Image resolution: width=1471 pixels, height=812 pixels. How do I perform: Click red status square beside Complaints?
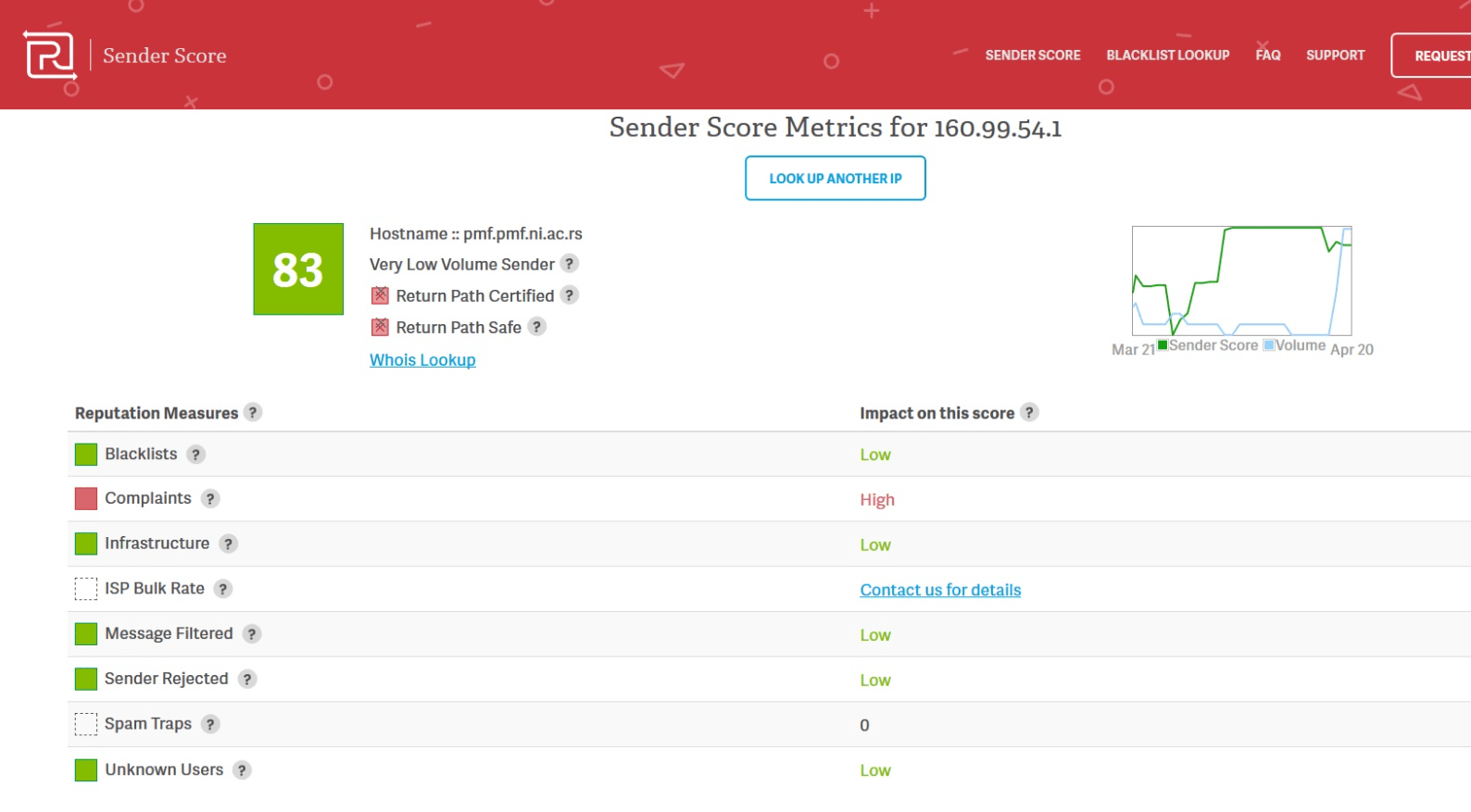pyautogui.click(x=86, y=499)
